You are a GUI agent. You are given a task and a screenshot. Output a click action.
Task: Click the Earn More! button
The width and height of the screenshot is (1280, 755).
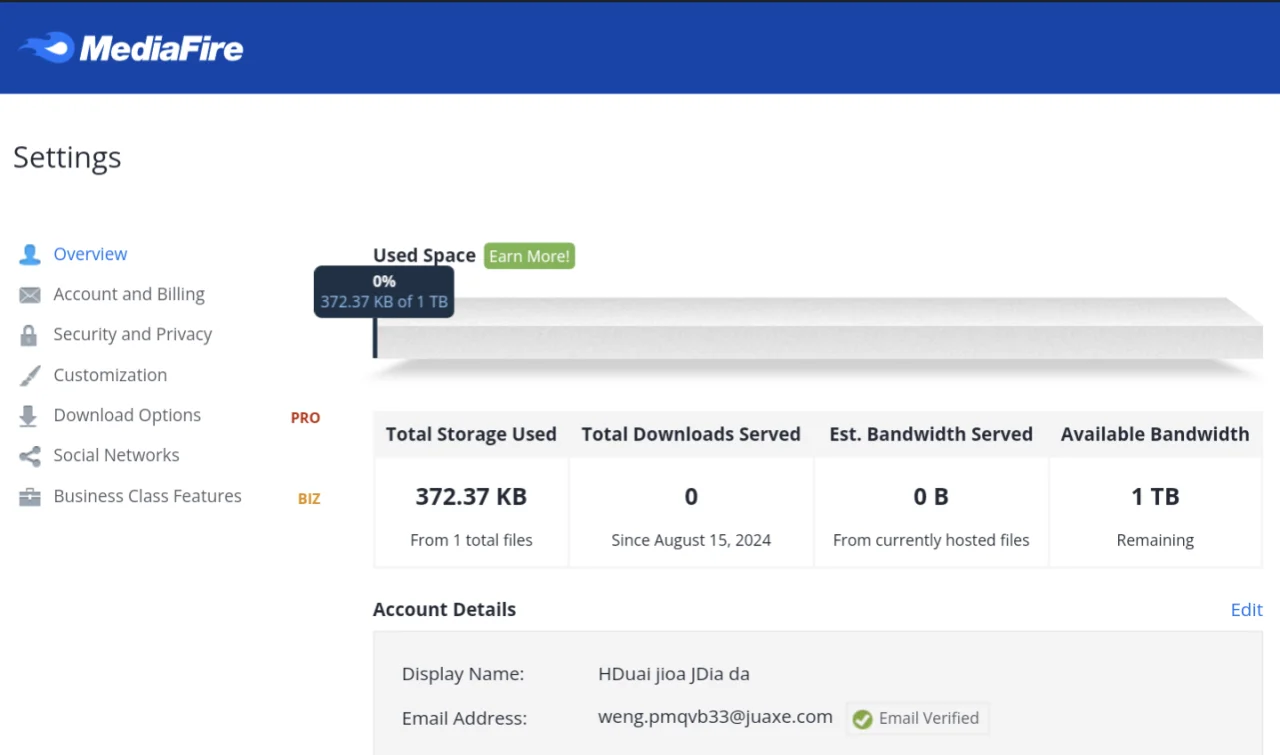click(529, 256)
